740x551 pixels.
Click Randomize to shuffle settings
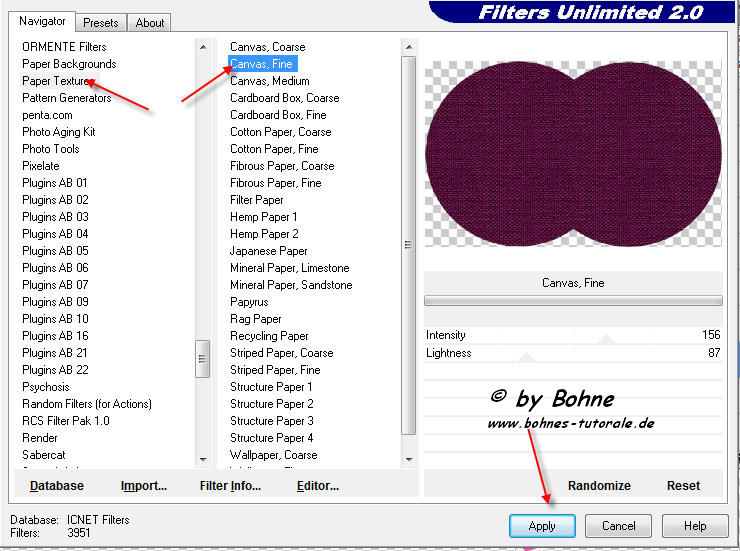599,485
